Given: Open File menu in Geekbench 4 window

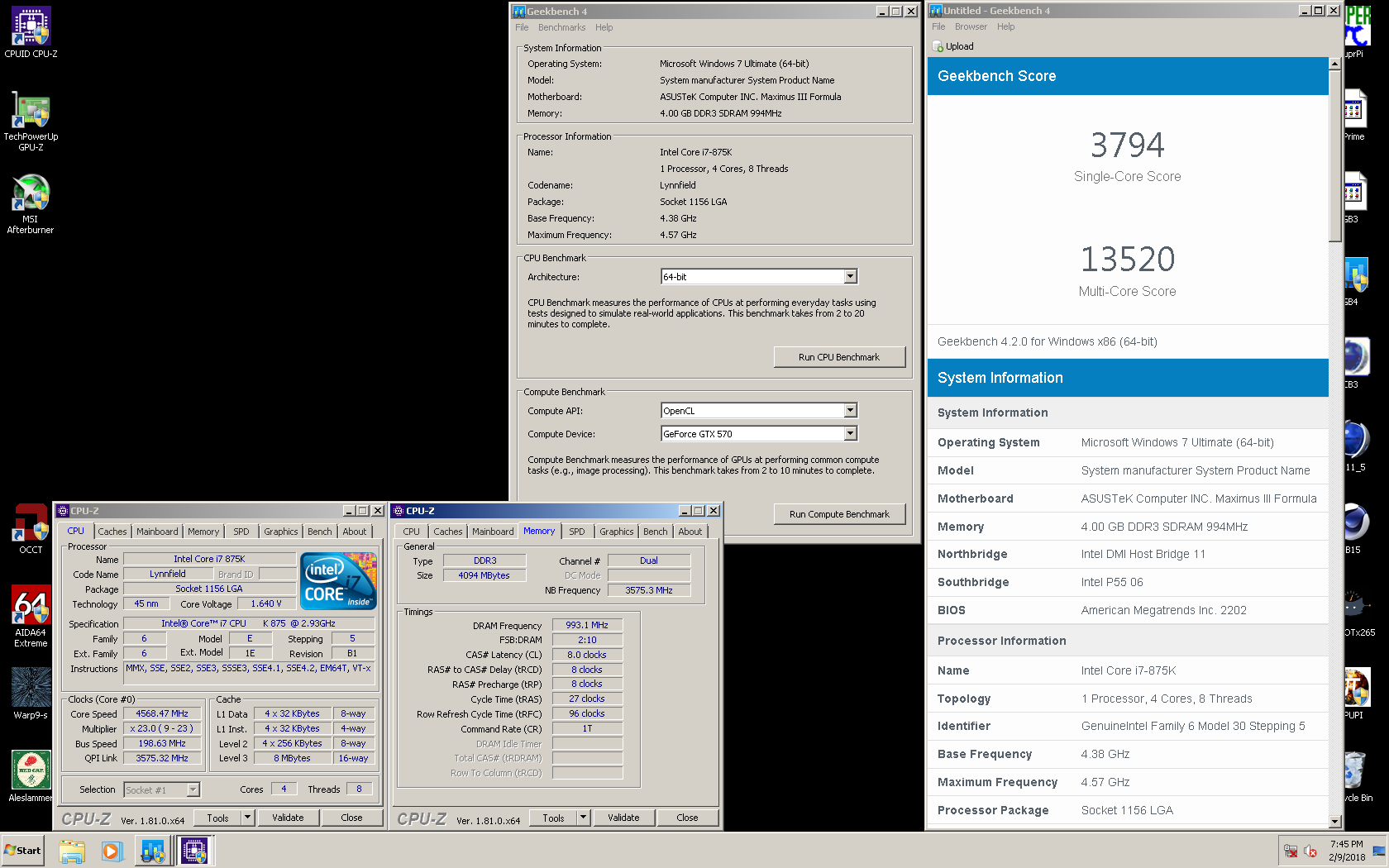Looking at the screenshot, I should (522, 27).
